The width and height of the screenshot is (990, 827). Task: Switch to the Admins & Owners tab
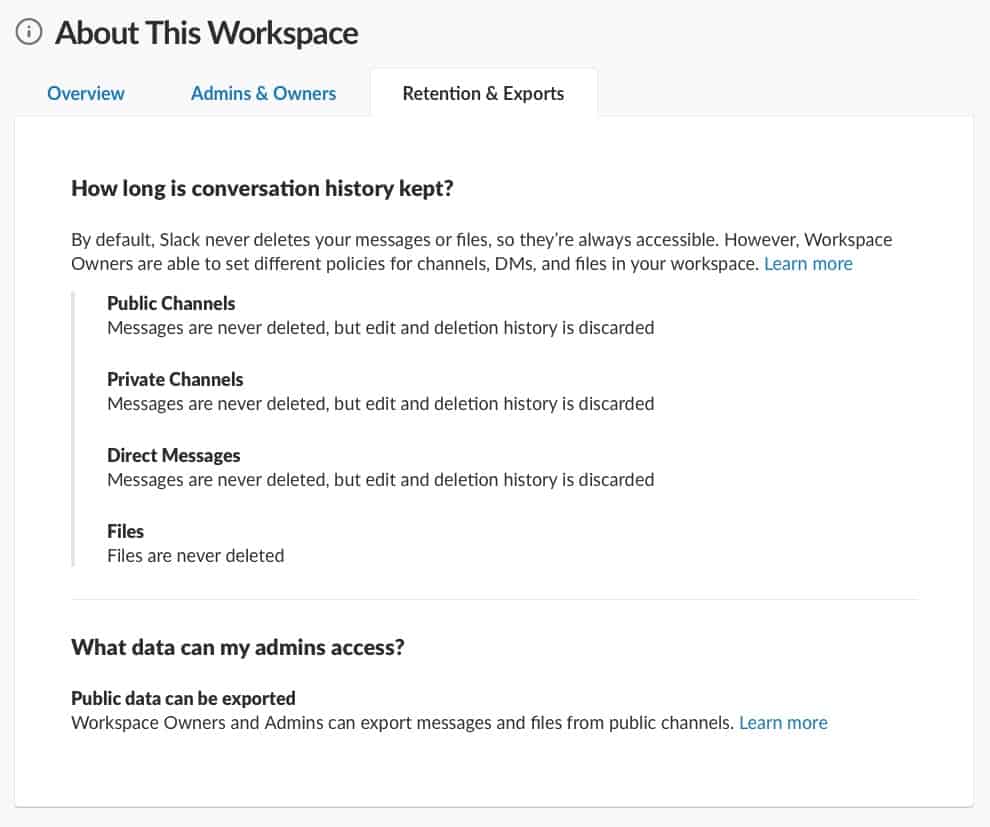[263, 93]
